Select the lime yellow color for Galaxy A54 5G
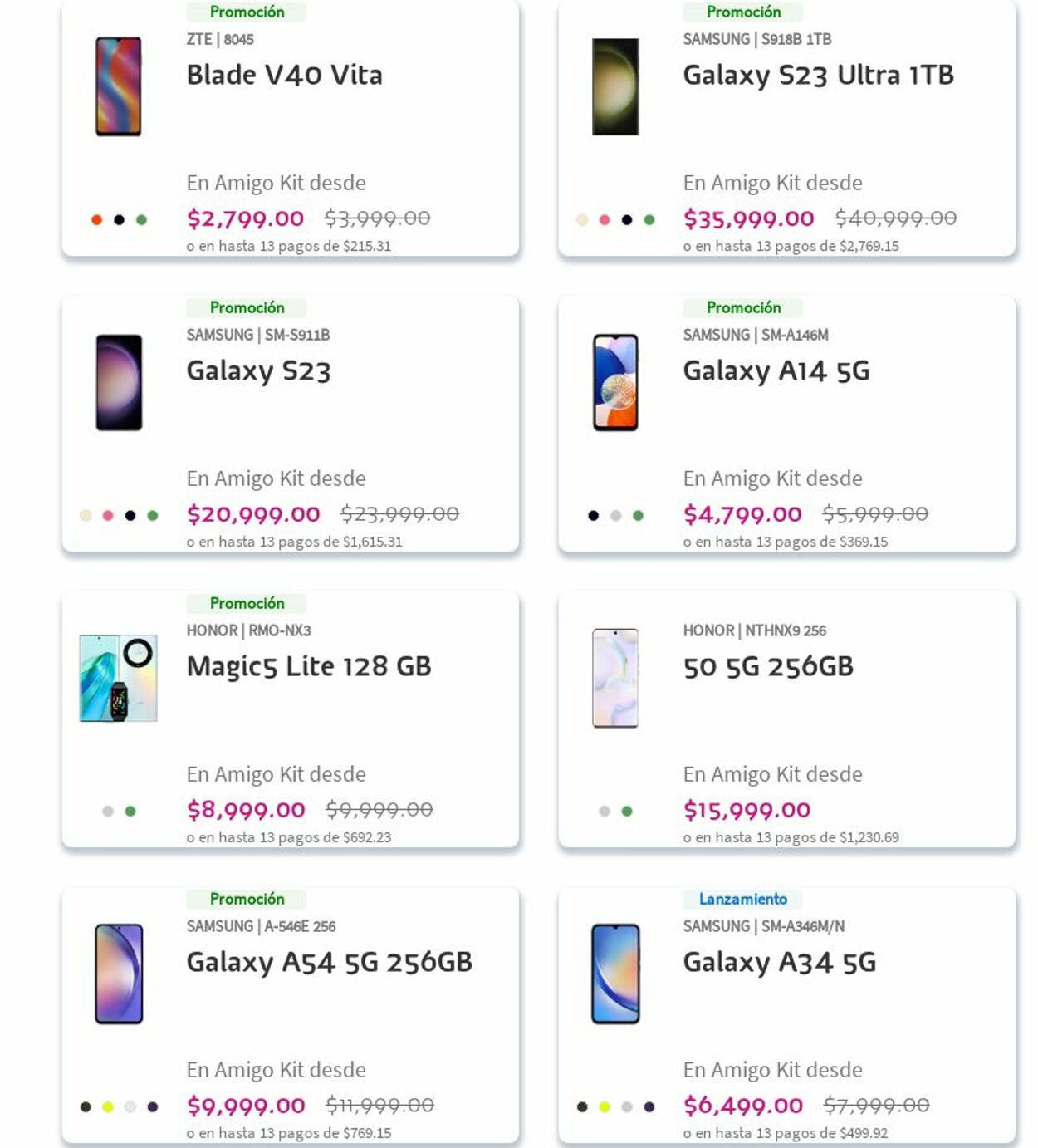 (107, 1107)
